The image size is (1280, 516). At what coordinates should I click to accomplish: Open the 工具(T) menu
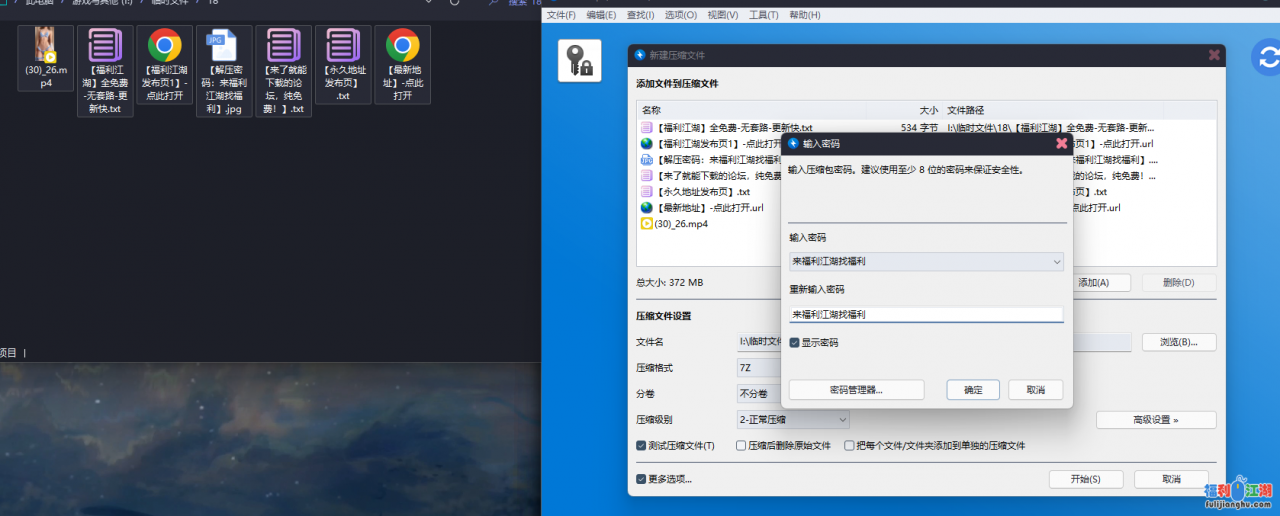(764, 15)
